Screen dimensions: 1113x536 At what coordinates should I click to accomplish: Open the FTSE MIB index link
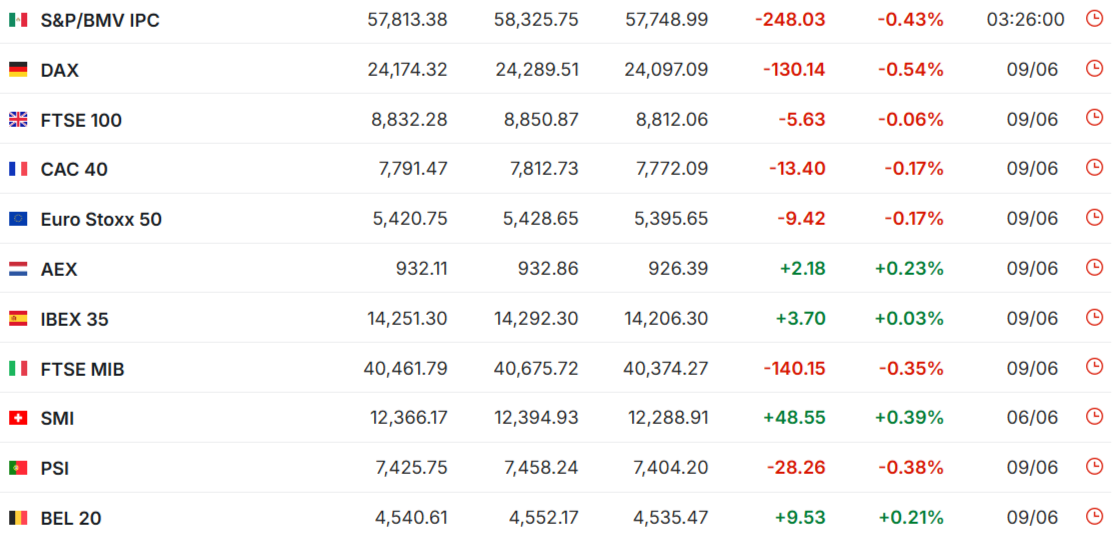82,370
